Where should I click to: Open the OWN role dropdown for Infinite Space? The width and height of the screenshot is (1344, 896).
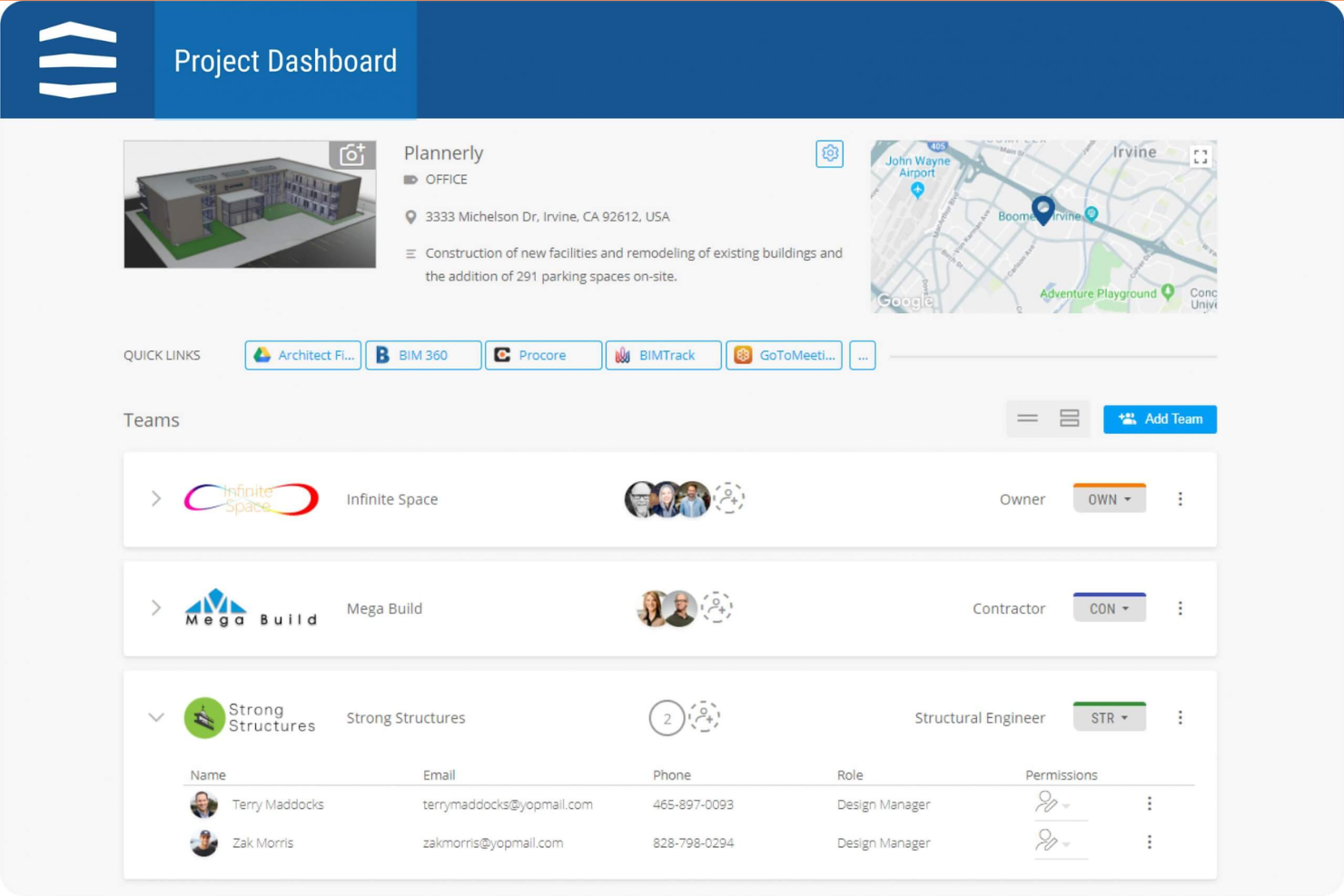pos(1109,498)
